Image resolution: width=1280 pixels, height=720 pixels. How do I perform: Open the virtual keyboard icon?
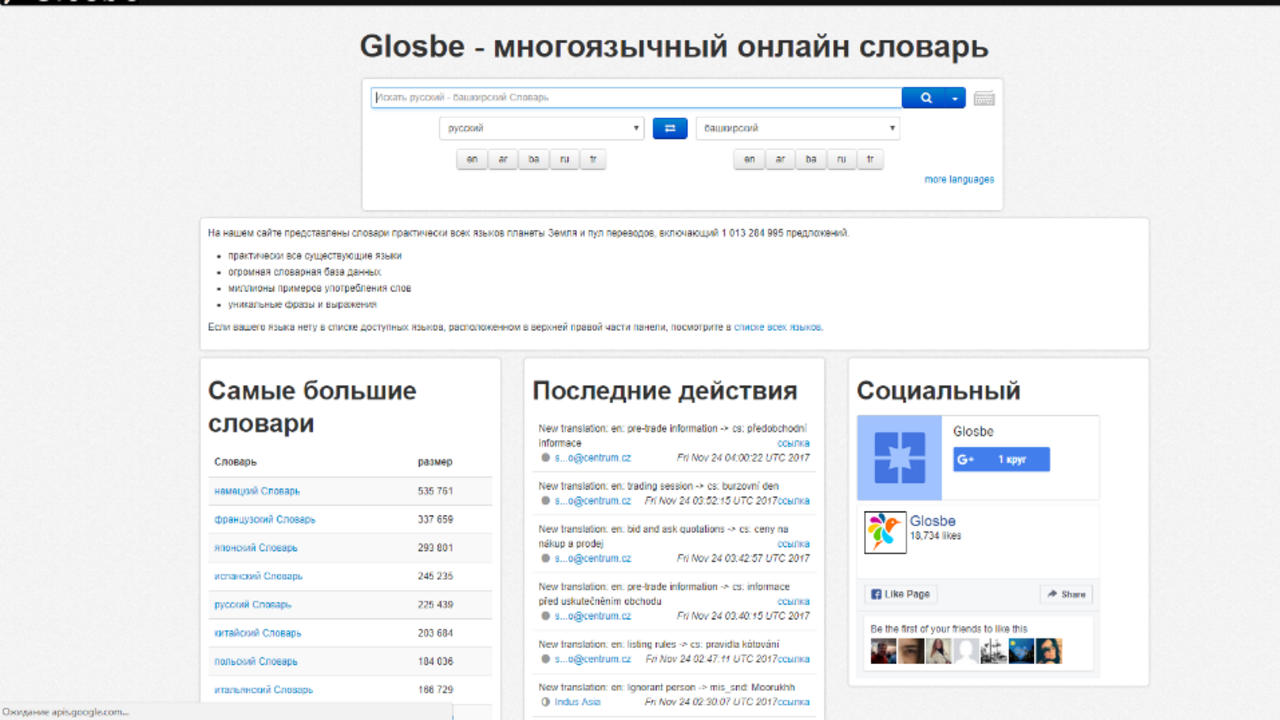tap(984, 98)
